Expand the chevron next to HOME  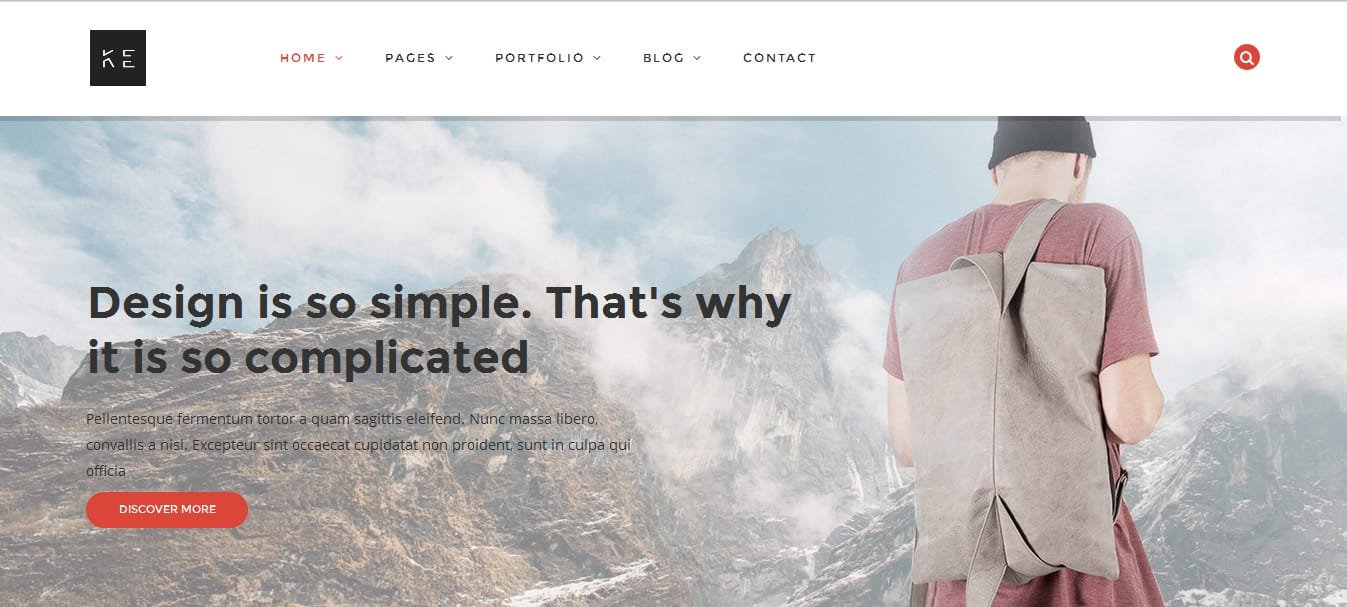click(339, 58)
